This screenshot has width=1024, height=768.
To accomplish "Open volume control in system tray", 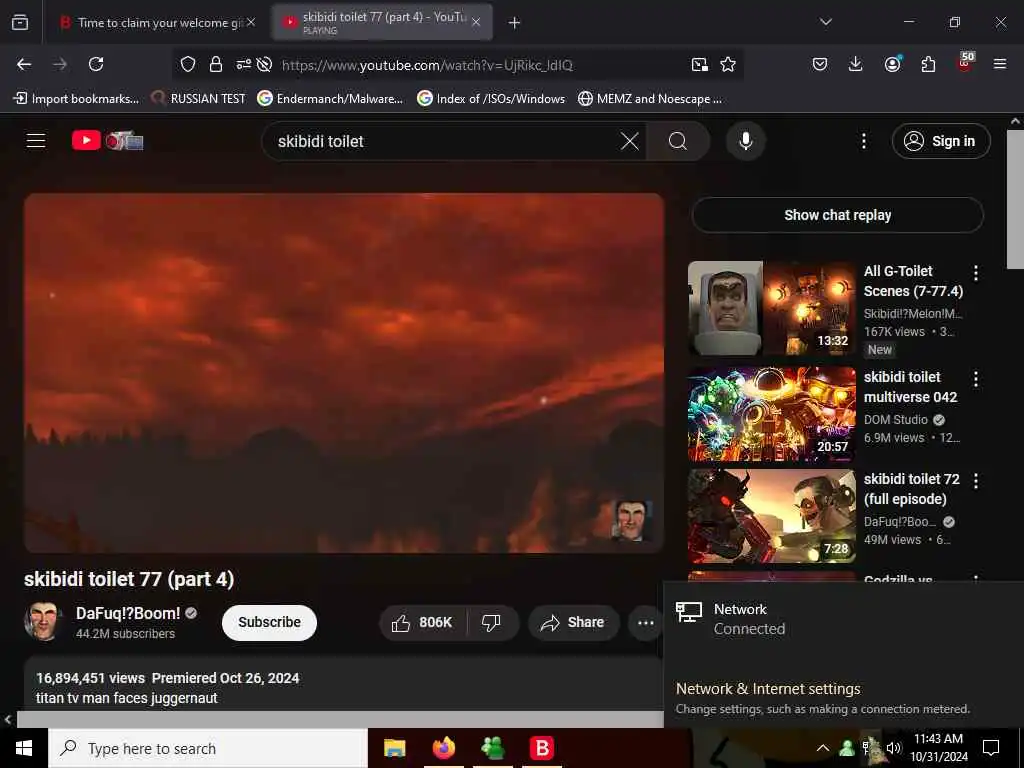I will [x=893, y=748].
